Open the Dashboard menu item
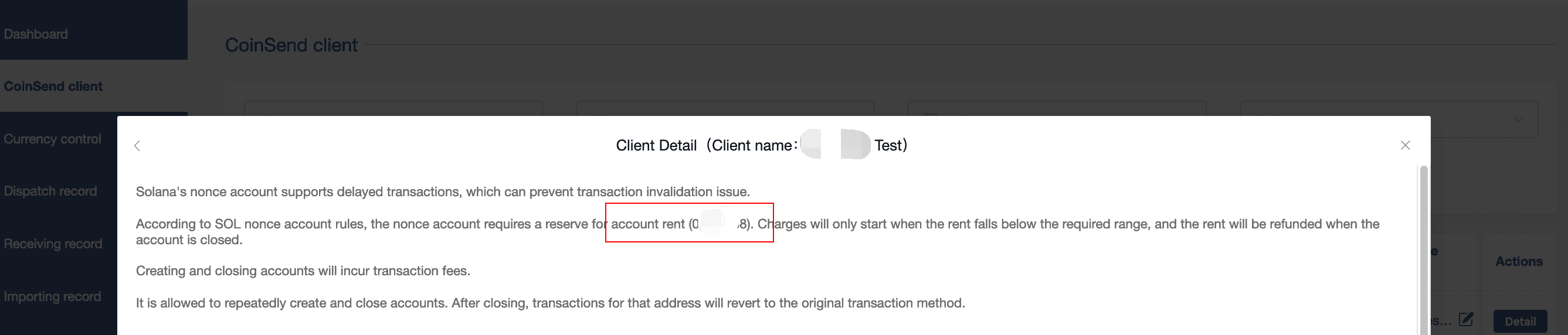This screenshot has height=335, width=1568. point(36,34)
